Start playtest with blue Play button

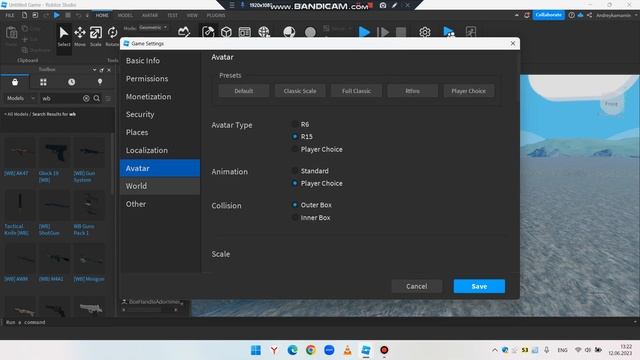pos(364,32)
